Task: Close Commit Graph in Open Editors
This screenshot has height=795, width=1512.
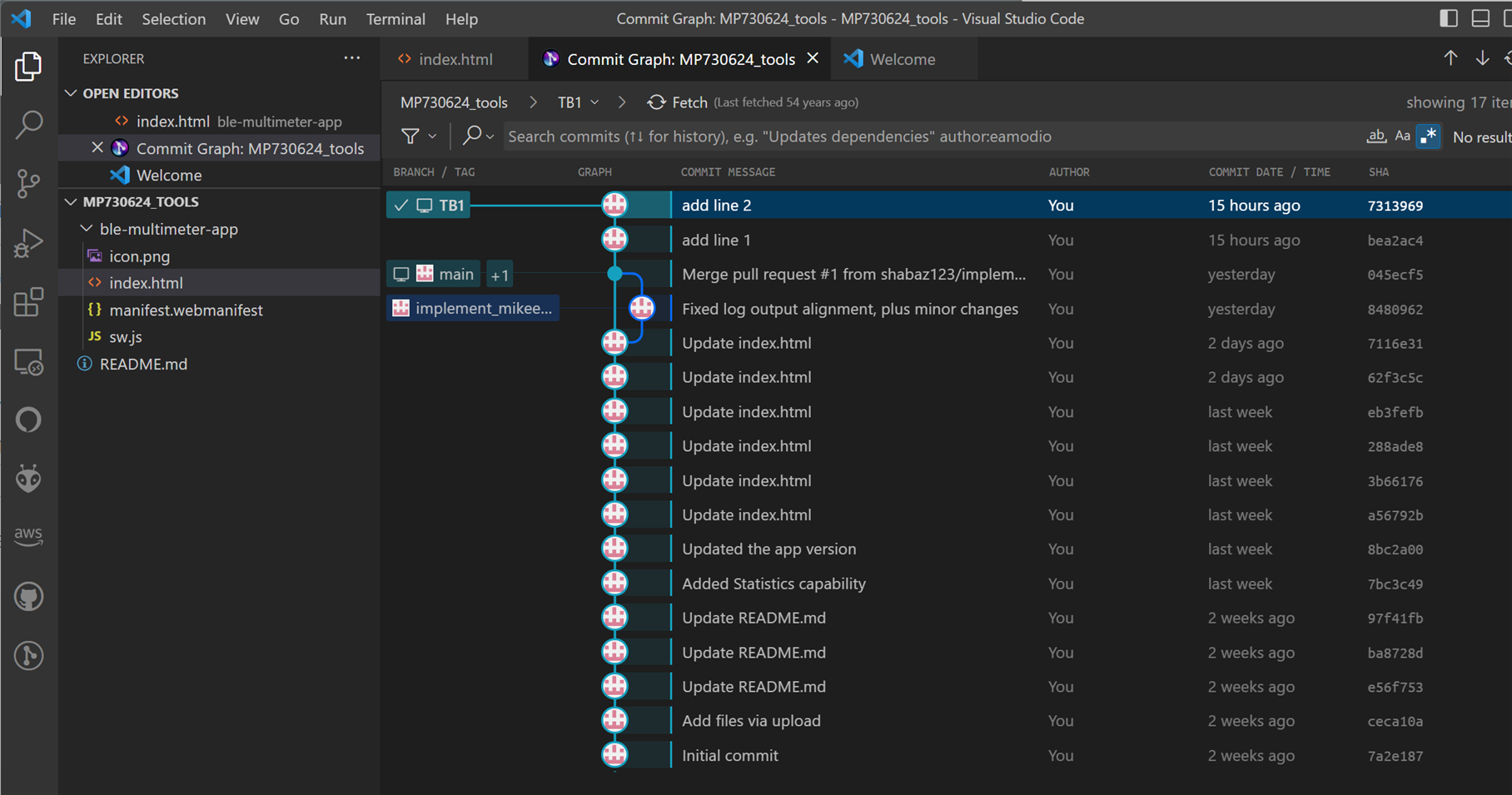Action: click(x=97, y=147)
